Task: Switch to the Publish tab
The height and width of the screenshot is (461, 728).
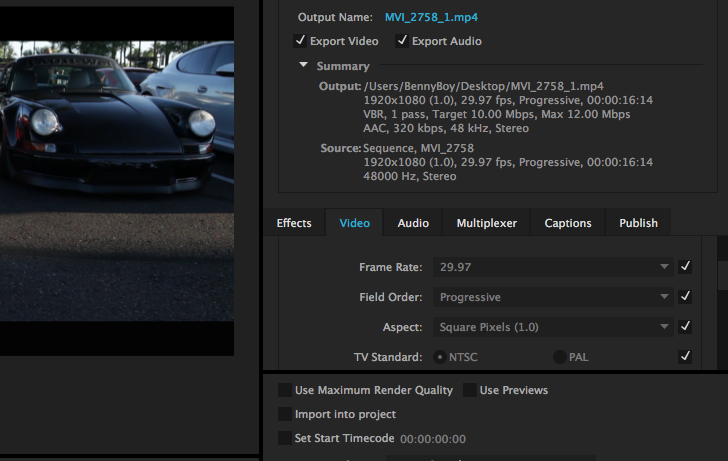Action: coord(638,223)
